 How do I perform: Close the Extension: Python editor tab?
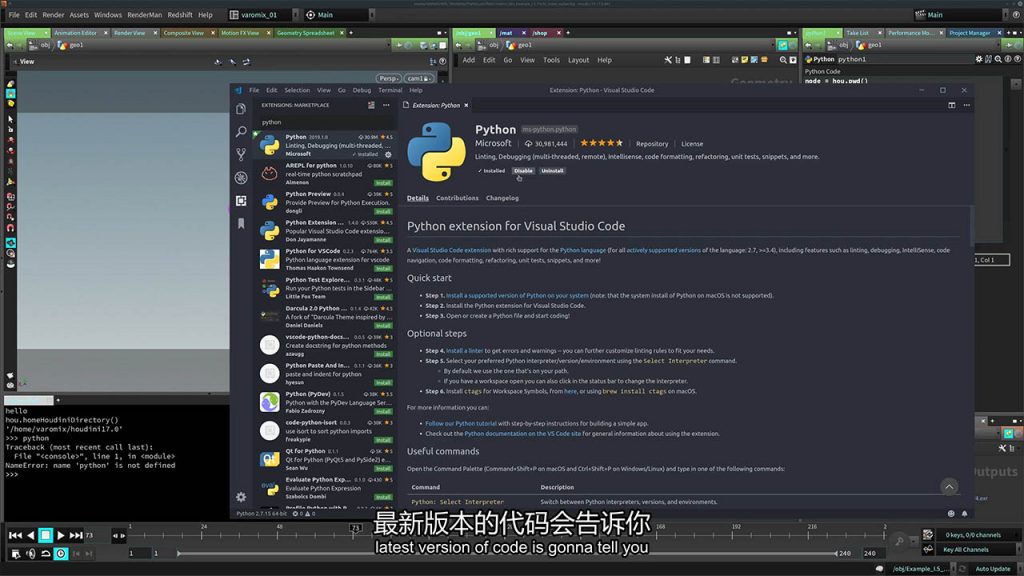[466, 105]
